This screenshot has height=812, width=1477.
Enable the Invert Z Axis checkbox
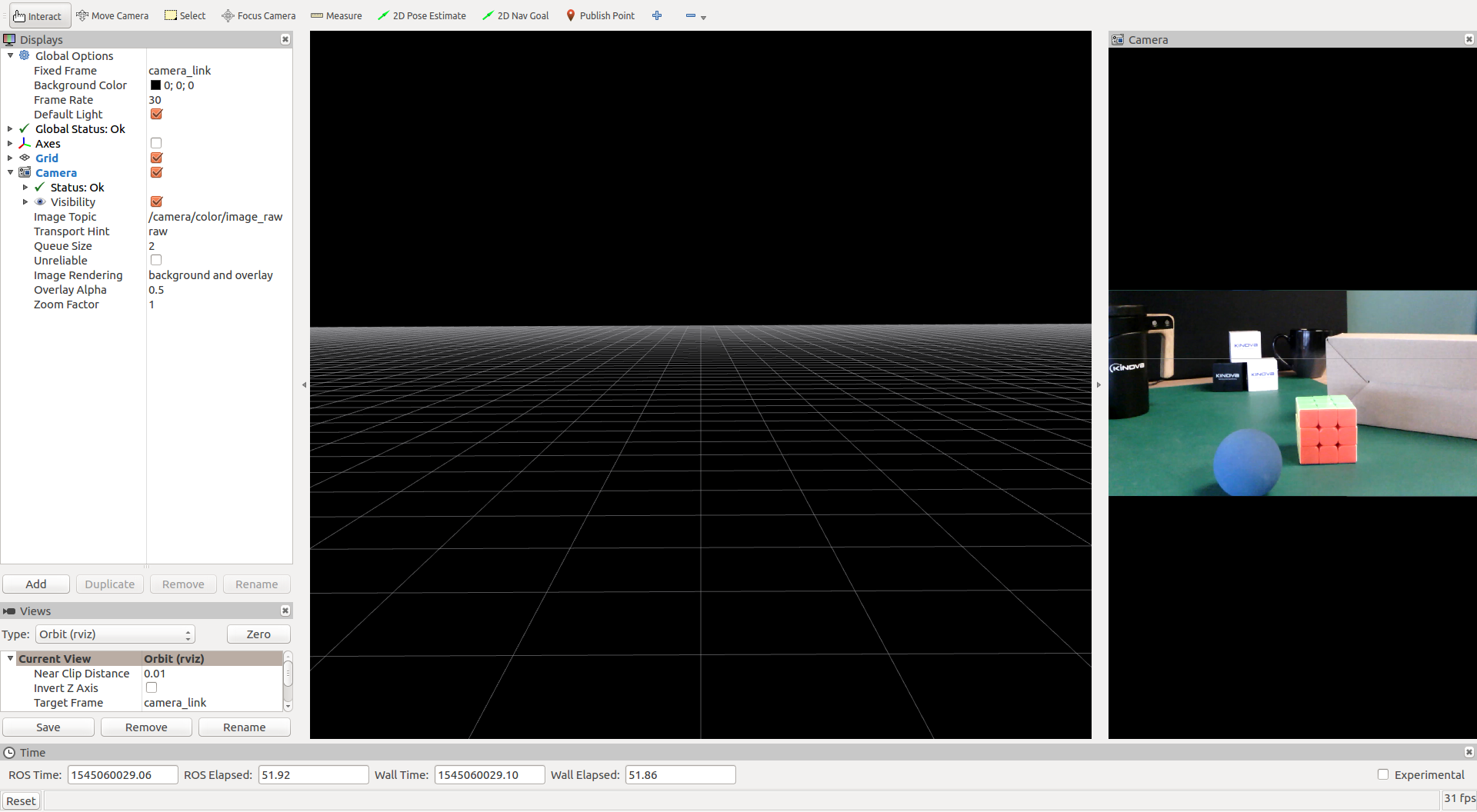152,687
